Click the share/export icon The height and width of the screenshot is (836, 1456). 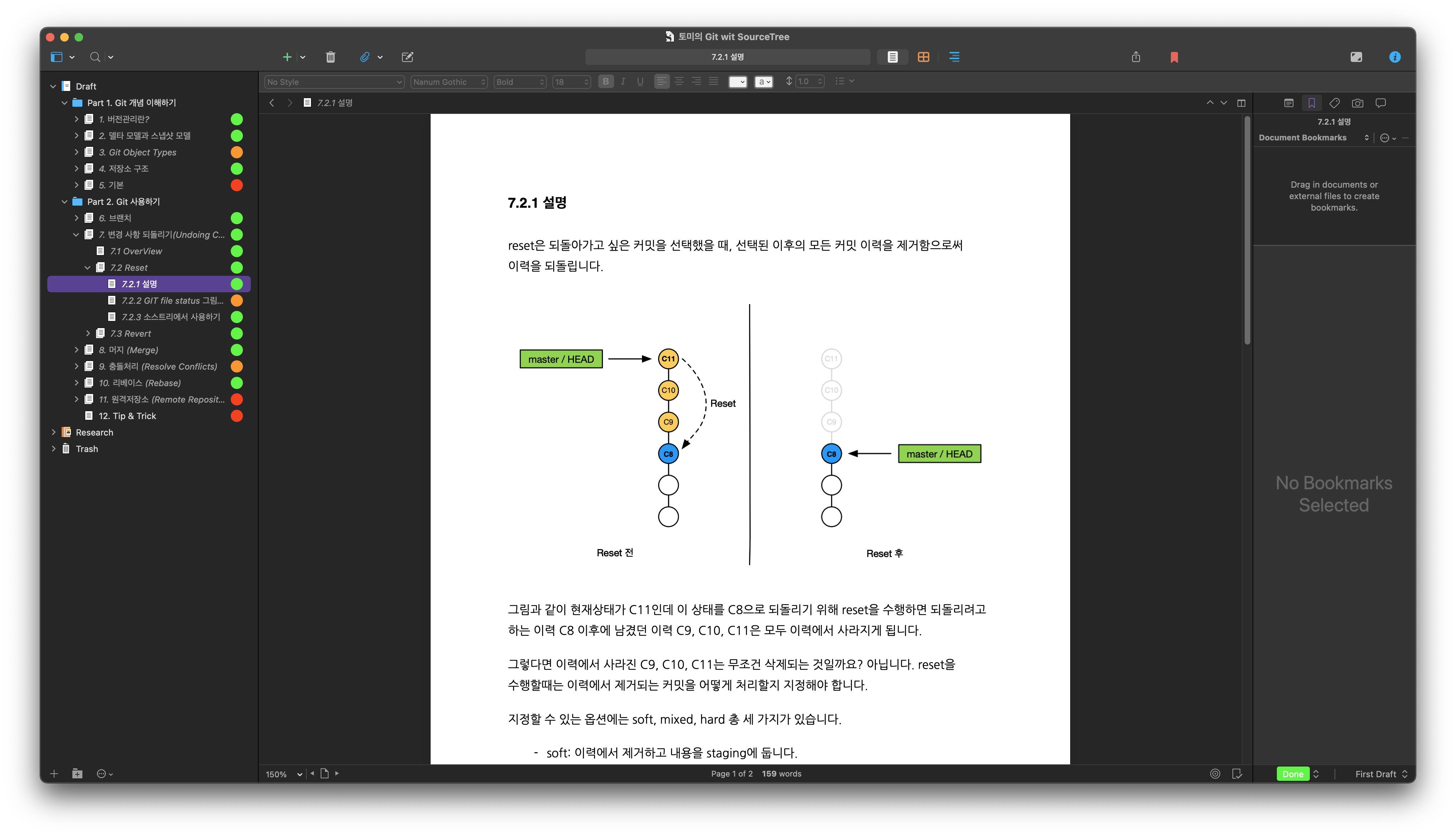coord(1136,57)
